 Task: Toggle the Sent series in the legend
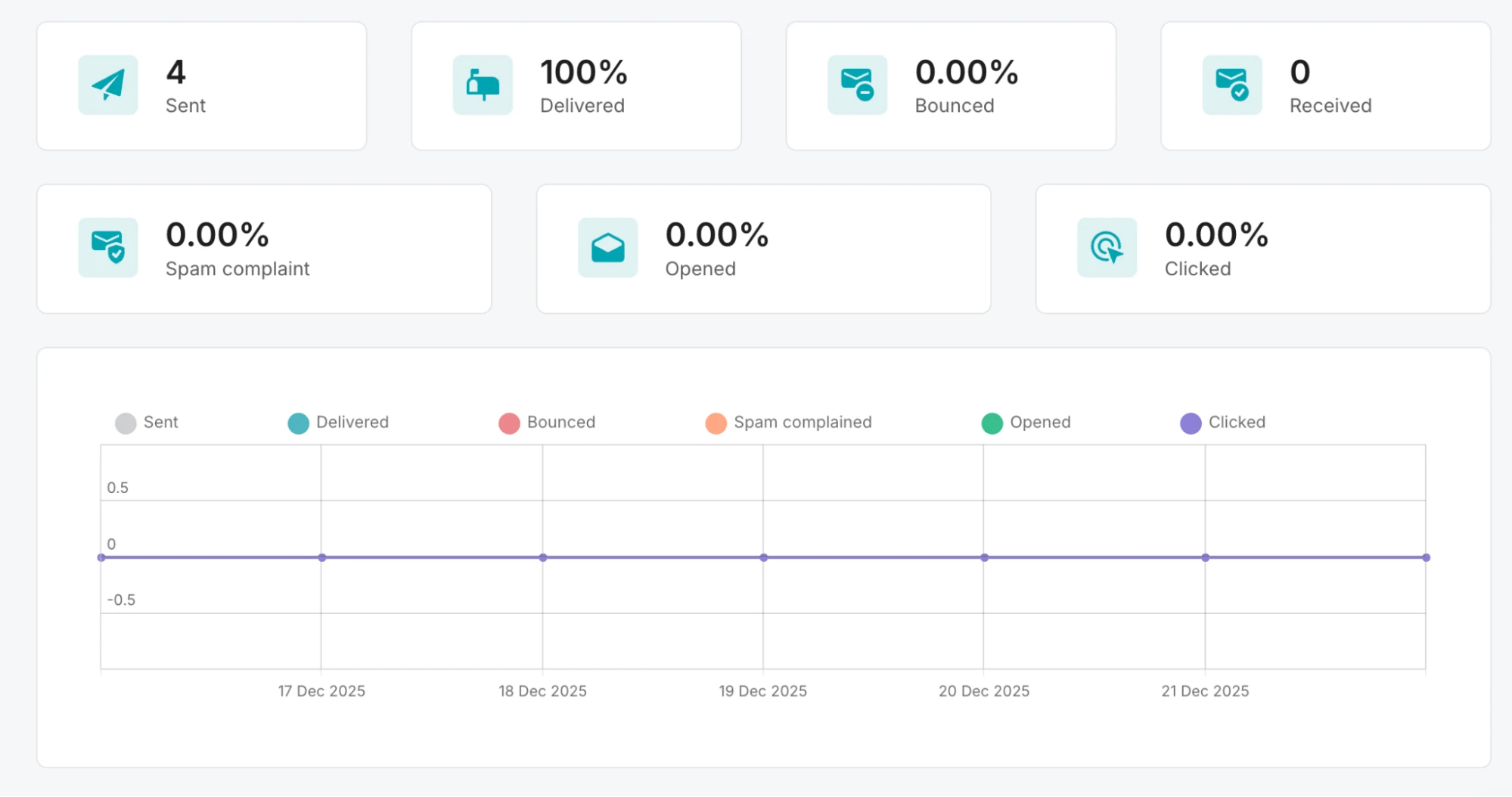[147, 422]
